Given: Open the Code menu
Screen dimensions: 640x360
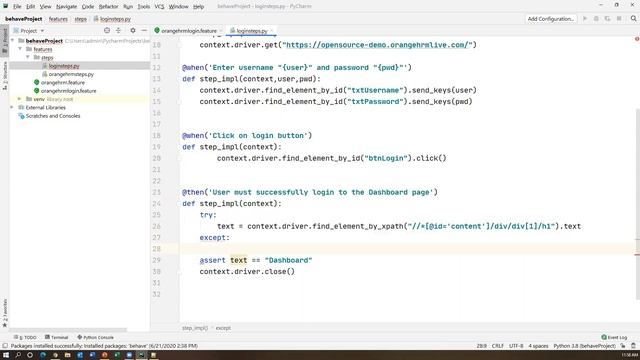Looking at the screenshot, I should point(88,7).
